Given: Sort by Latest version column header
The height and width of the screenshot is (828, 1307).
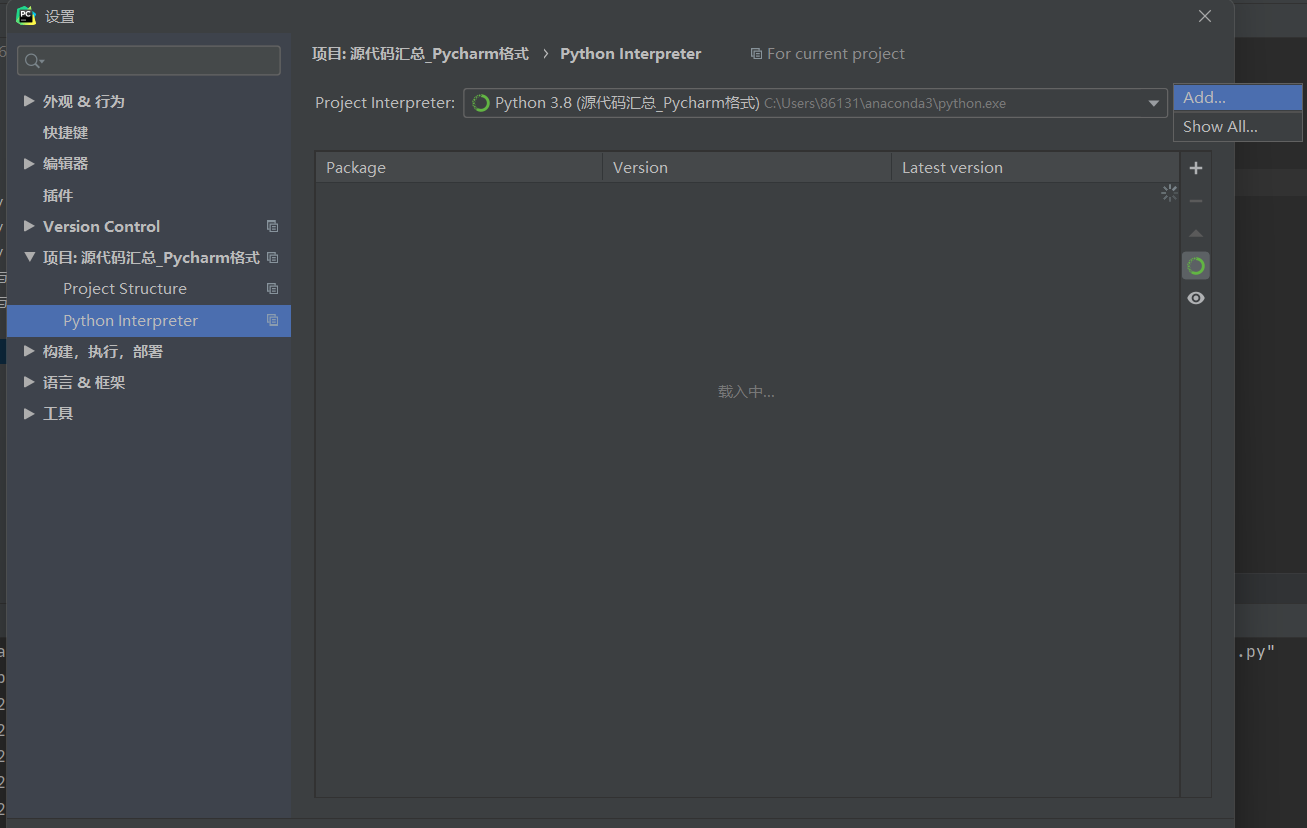Looking at the screenshot, I should (1035, 167).
